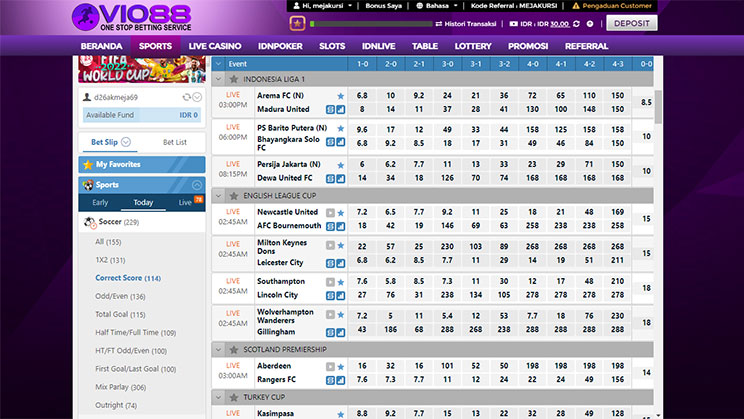
Task: Select Correct Score (114) market
Action: (x=128, y=278)
